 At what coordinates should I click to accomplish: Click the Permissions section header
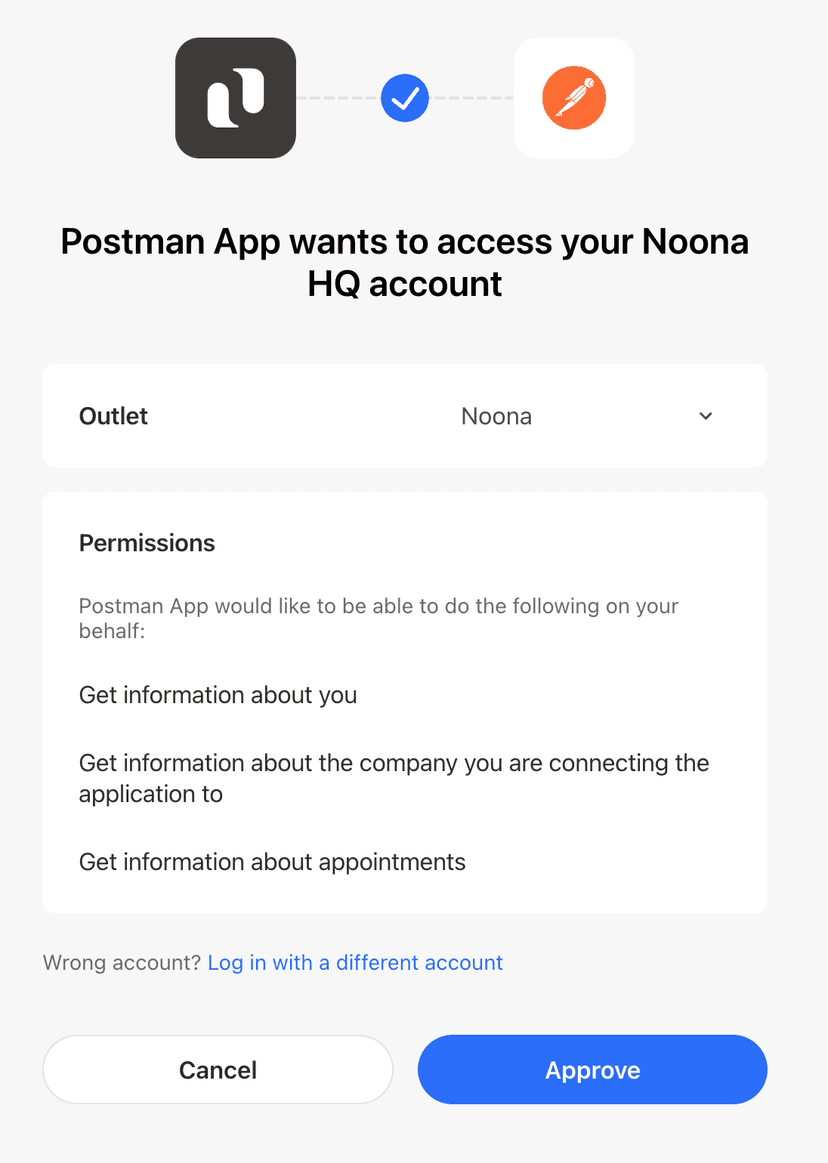pyautogui.click(x=146, y=543)
